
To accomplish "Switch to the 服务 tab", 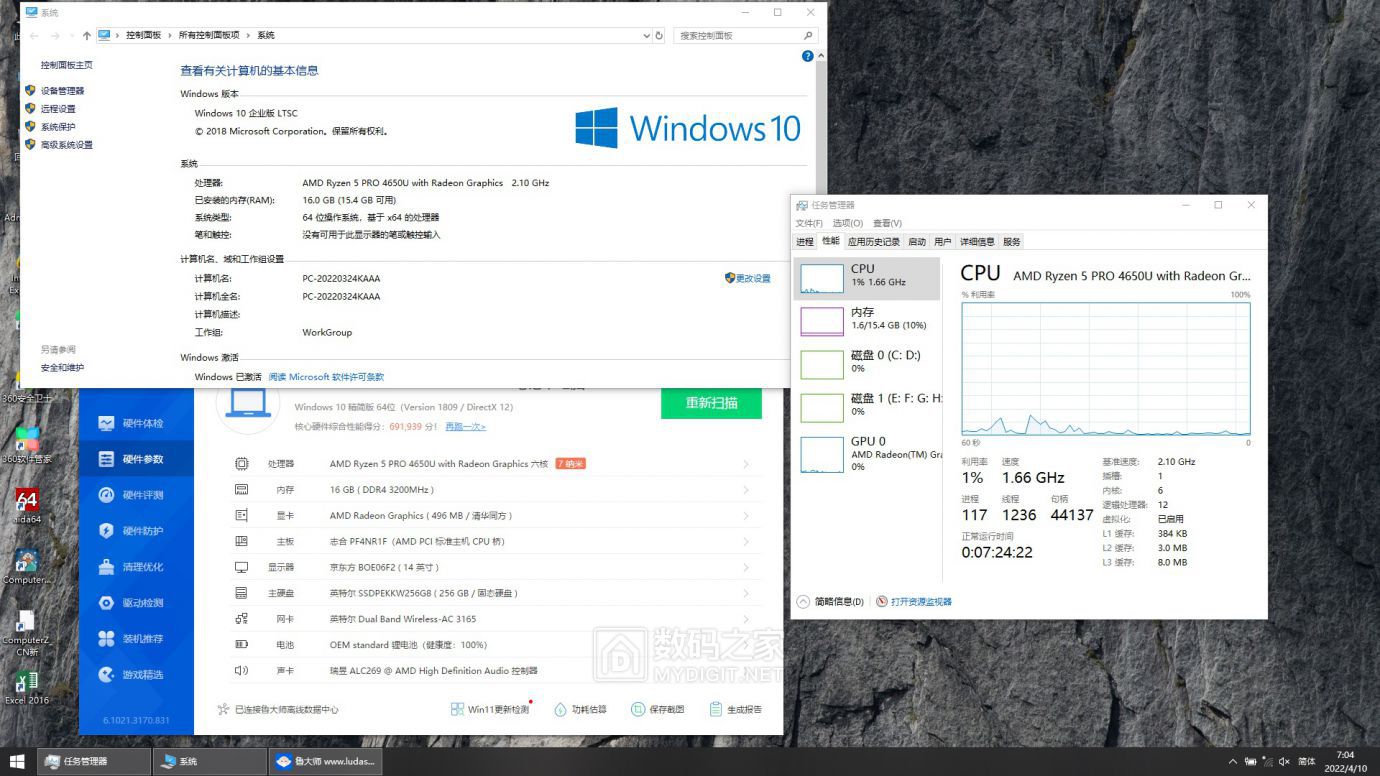I will coord(1012,241).
